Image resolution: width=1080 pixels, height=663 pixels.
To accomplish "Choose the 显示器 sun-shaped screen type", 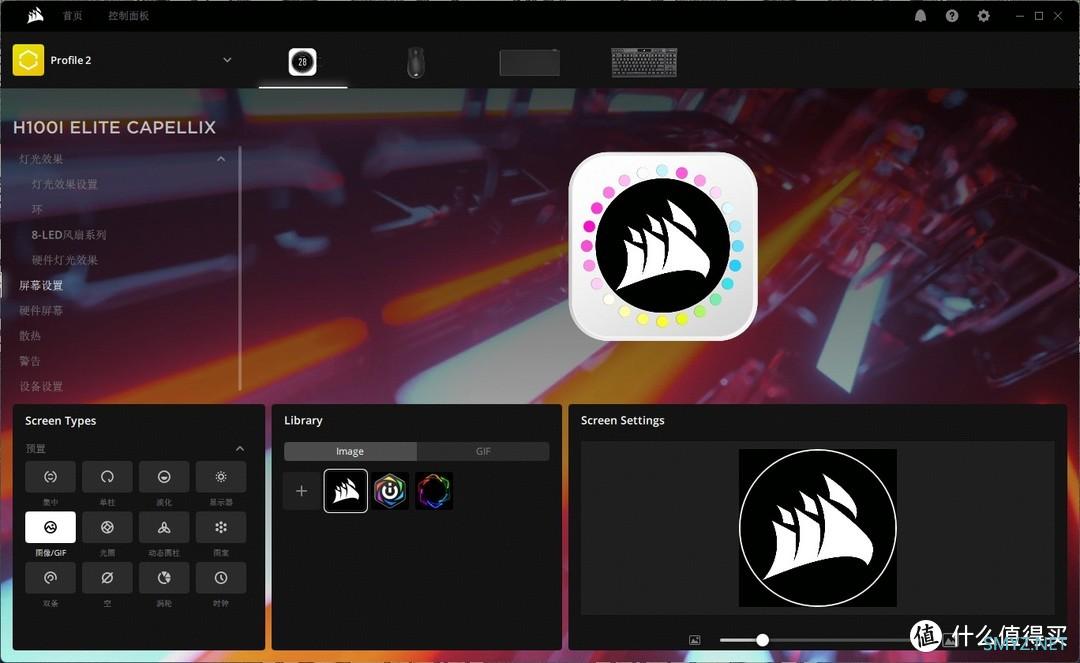I will click(x=220, y=476).
